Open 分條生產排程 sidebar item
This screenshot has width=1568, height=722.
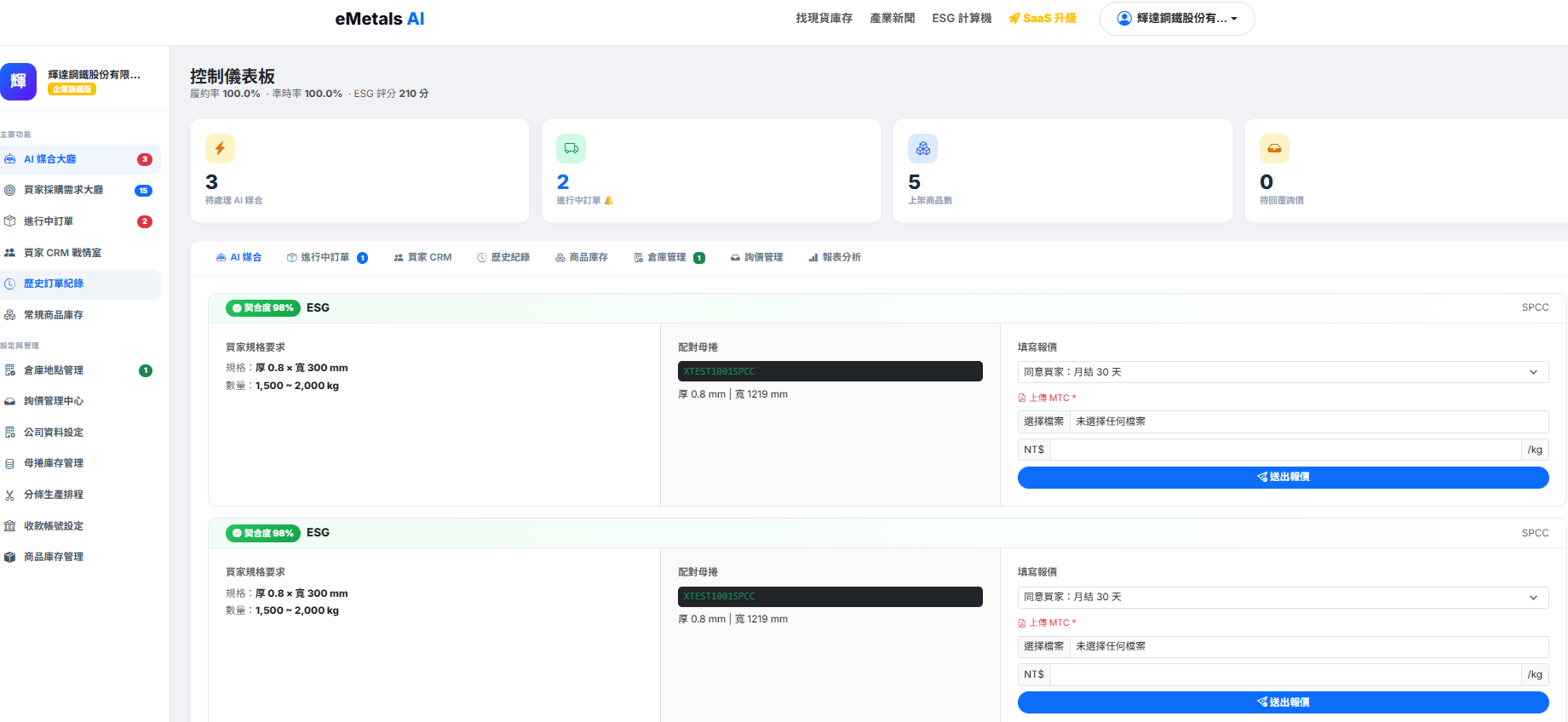point(78,495)
